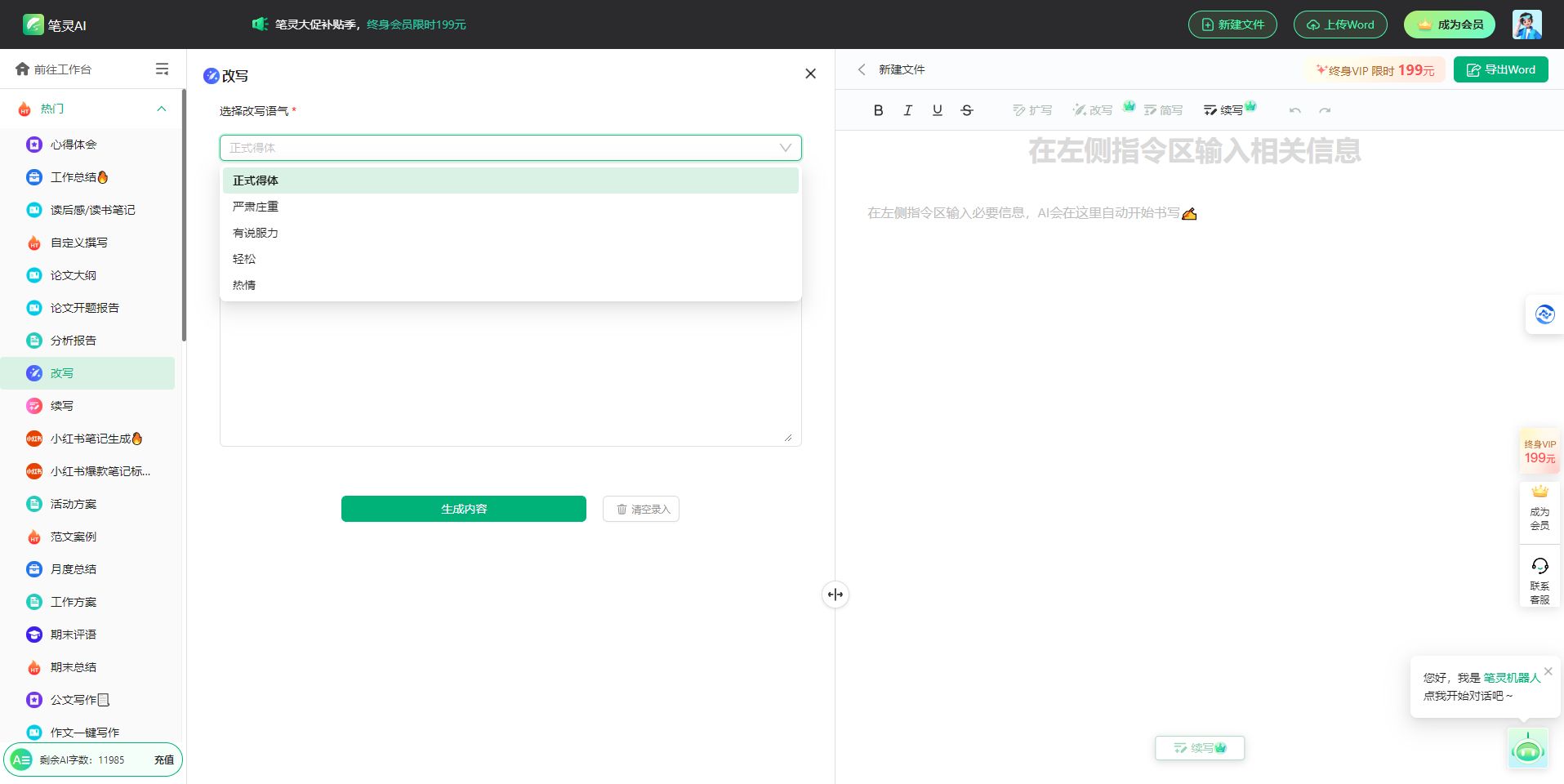Choose 有说服力 tone option
The image size is (1564, 784).
pos(510,233)
